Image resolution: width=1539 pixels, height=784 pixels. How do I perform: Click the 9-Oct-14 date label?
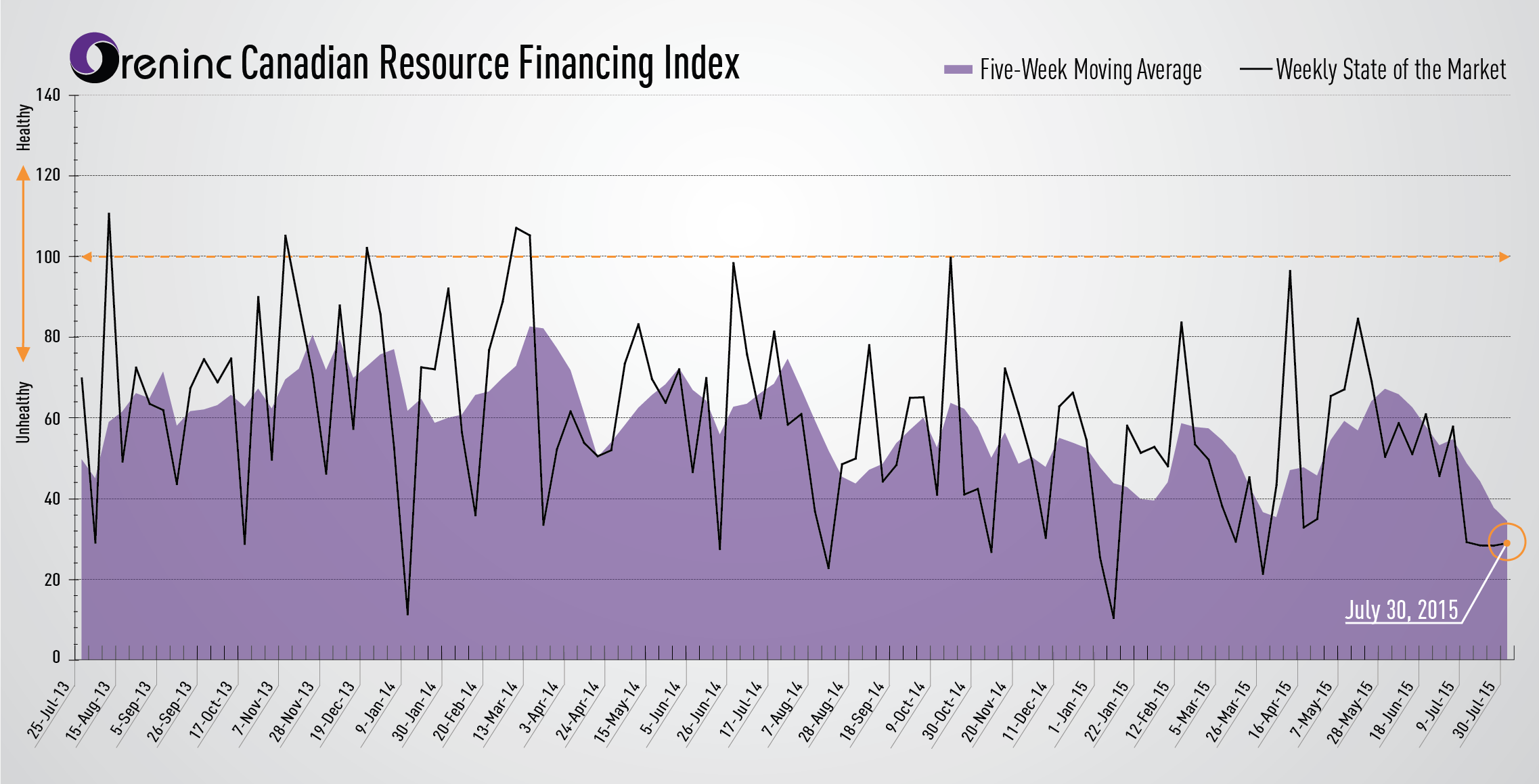906,707
